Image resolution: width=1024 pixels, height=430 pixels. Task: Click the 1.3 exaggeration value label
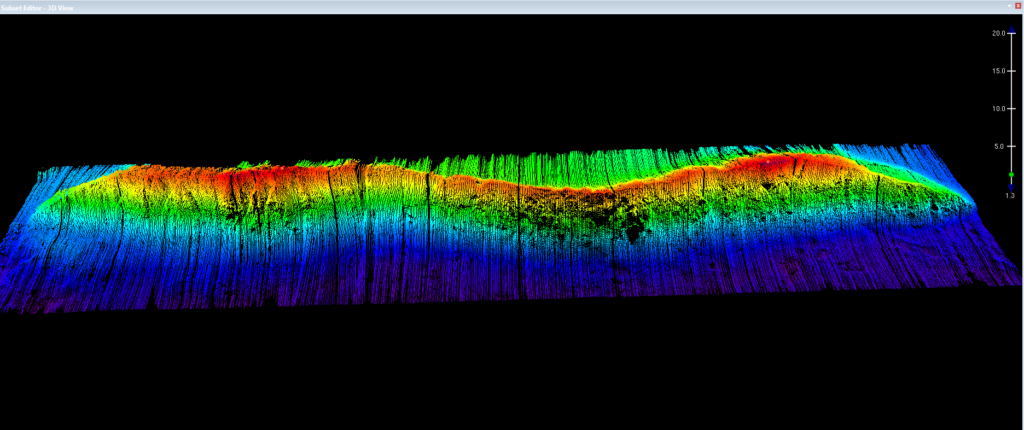pos(1010,196)
